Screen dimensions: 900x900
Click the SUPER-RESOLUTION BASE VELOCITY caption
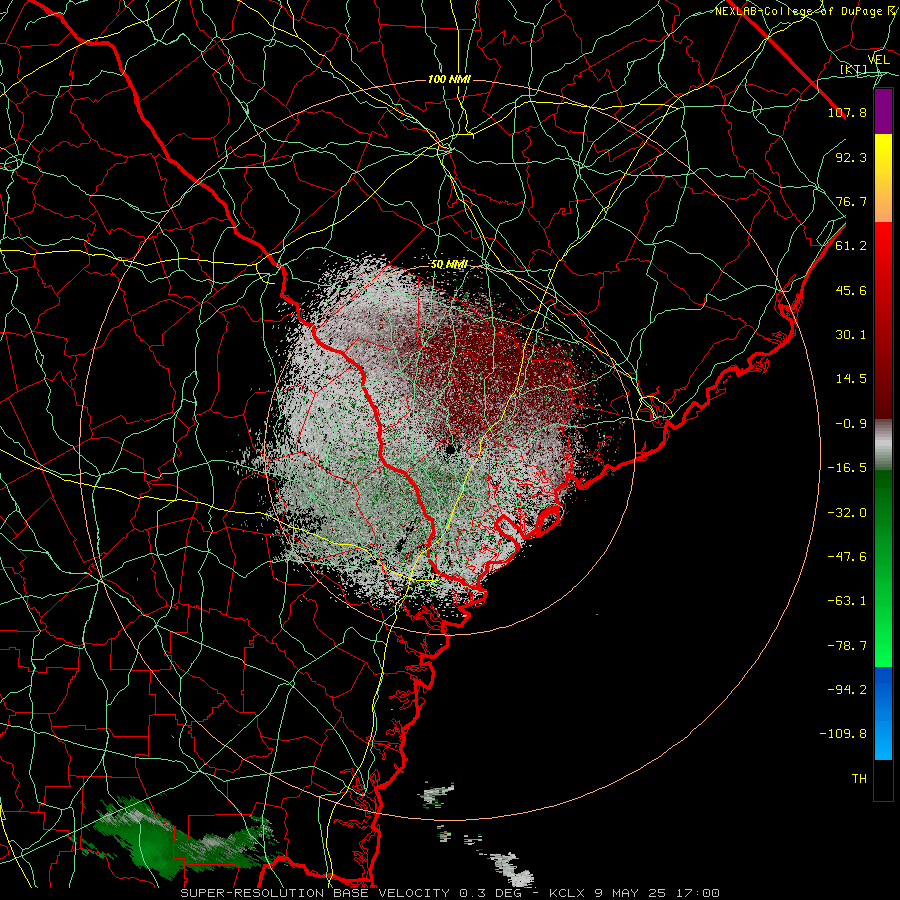tap(315, 893)
